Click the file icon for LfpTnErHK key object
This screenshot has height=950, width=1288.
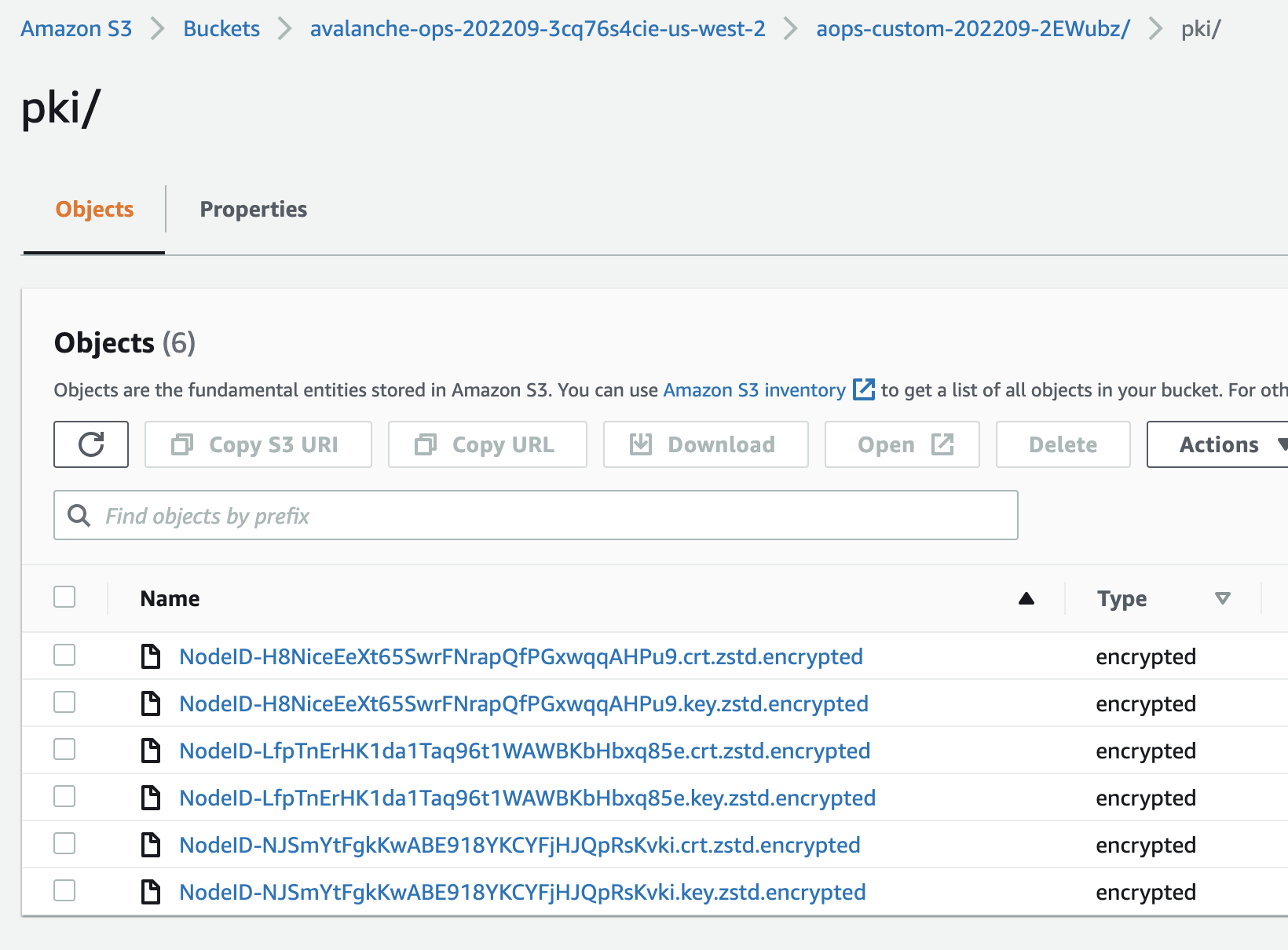(x=150, y=798)
